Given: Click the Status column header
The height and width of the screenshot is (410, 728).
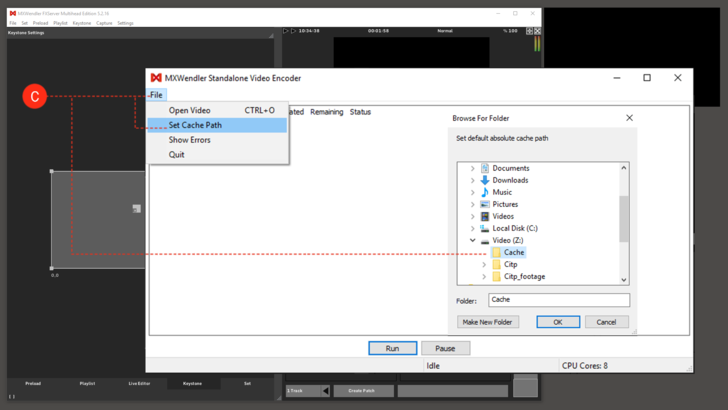Looking at the screenshot, I should coord(360,112).
